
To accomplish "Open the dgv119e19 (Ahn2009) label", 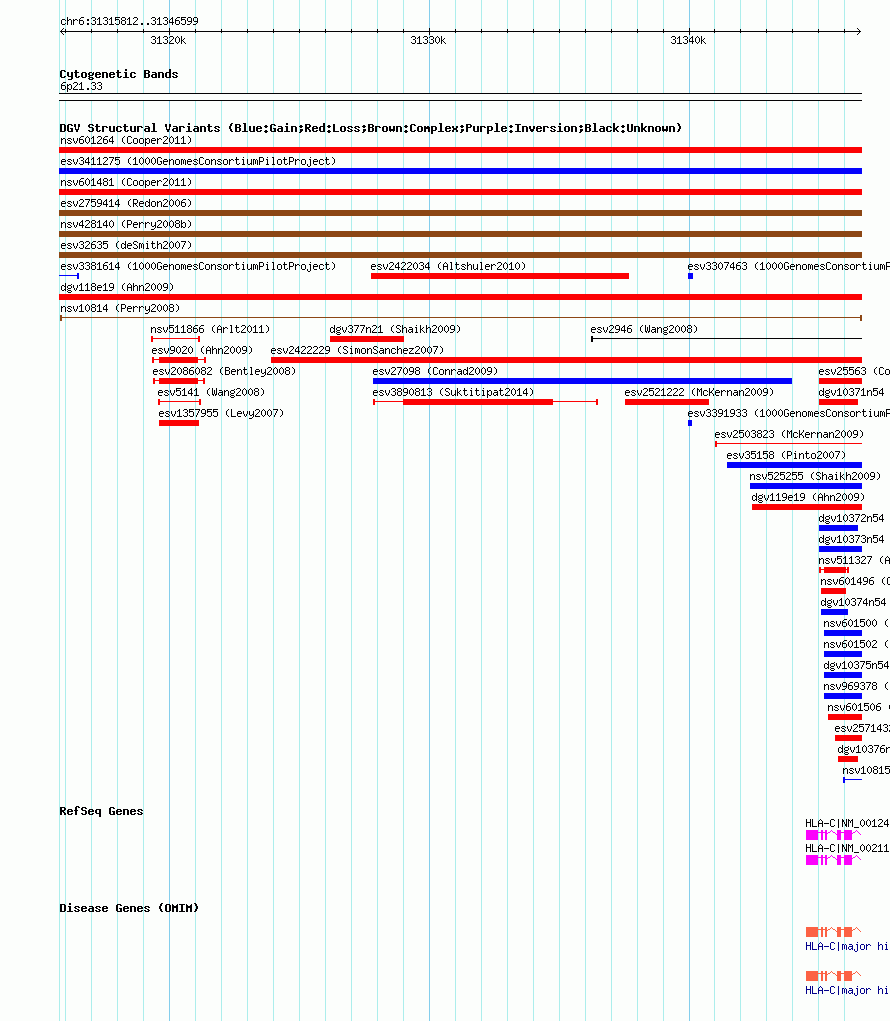I will click(x=809, y=497).
